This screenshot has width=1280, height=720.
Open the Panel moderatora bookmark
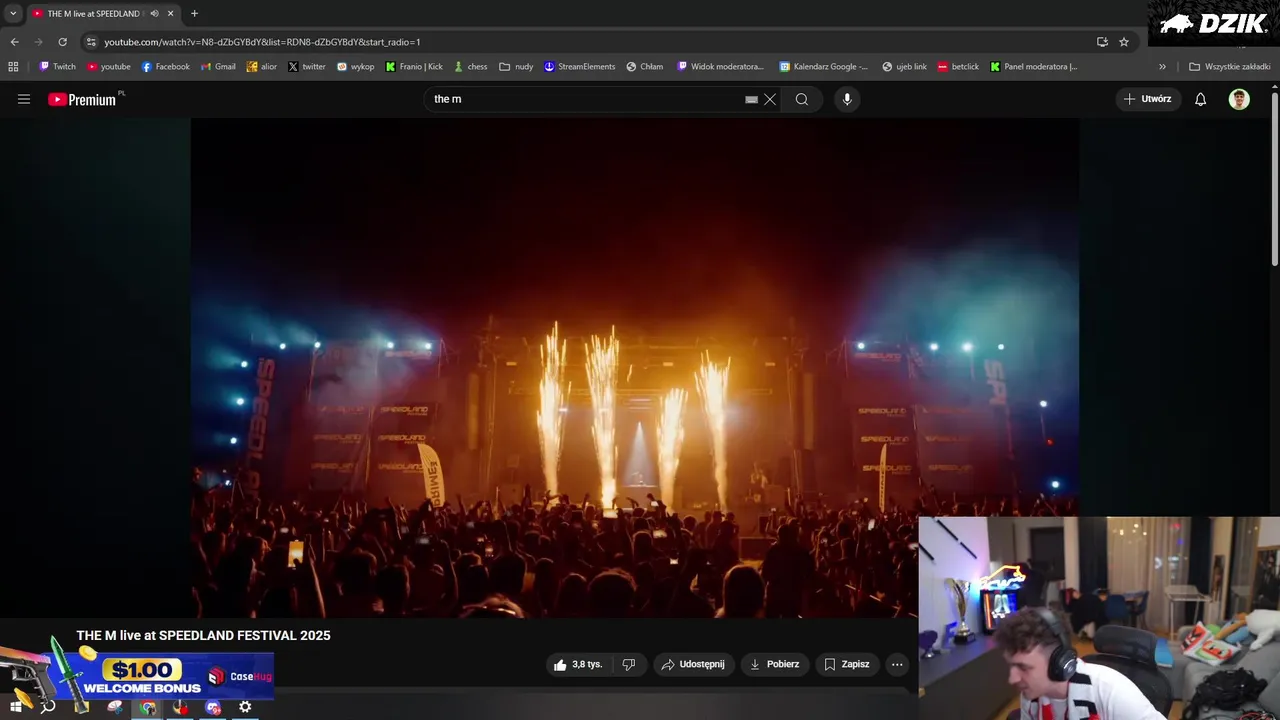(x=1033, y=67)
